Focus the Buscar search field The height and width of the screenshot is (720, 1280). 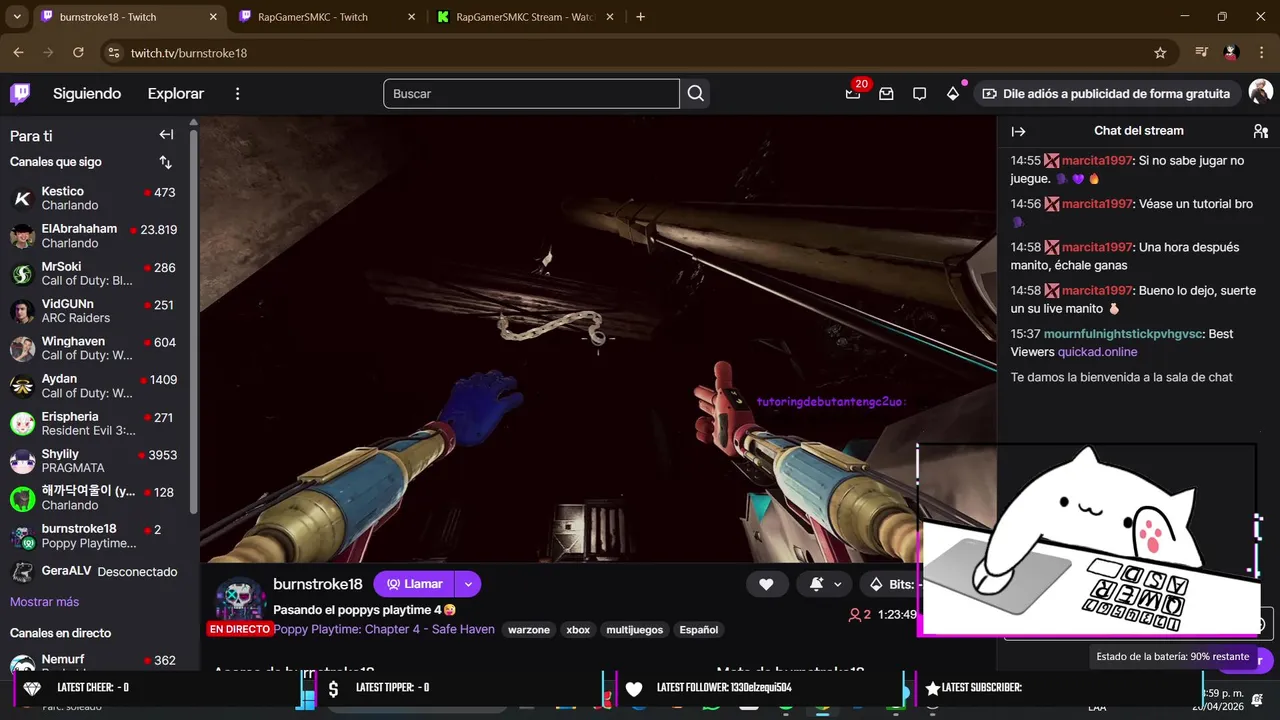pyautogui.click(x=531, y=93)
